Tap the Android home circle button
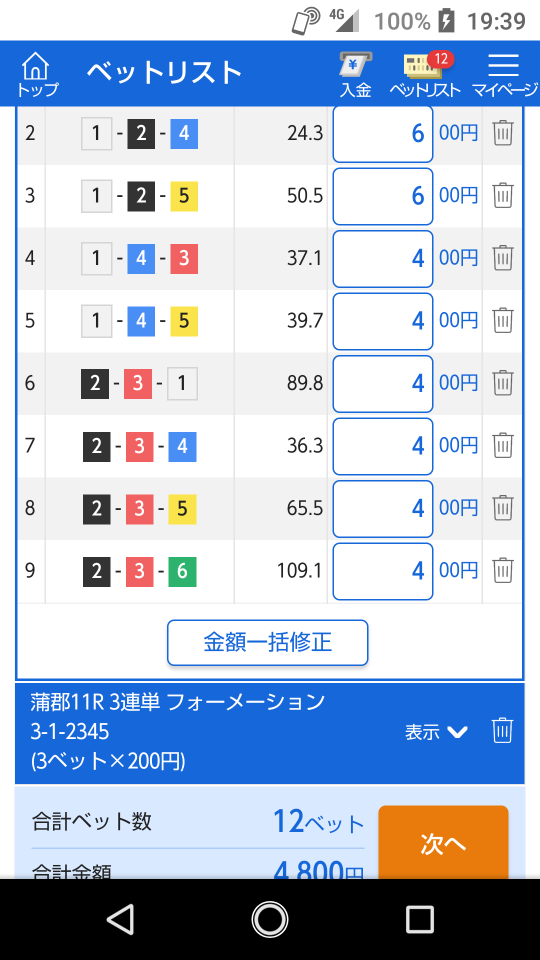Image resolution: width=540 pixels, height=960 pixels. [x=269, y=919]
